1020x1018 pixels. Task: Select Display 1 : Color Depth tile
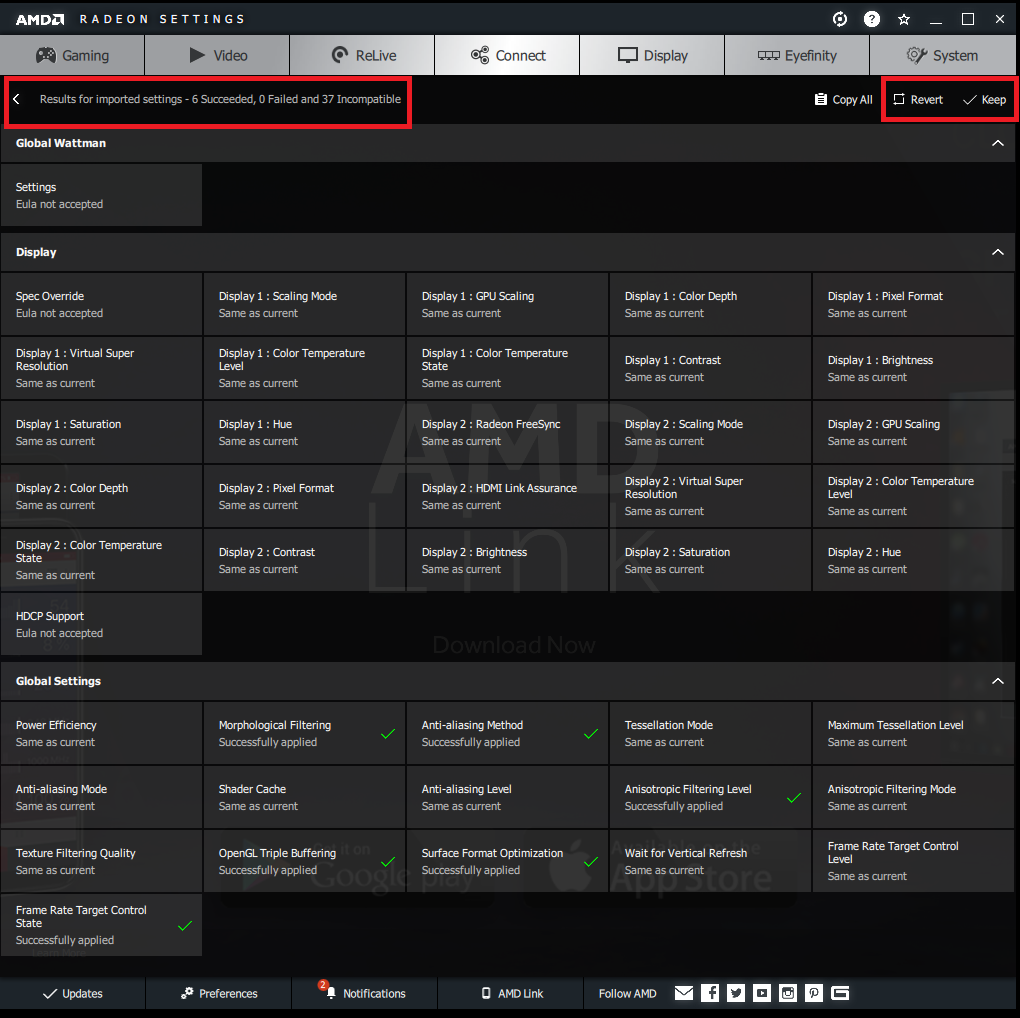click(710, 304)
